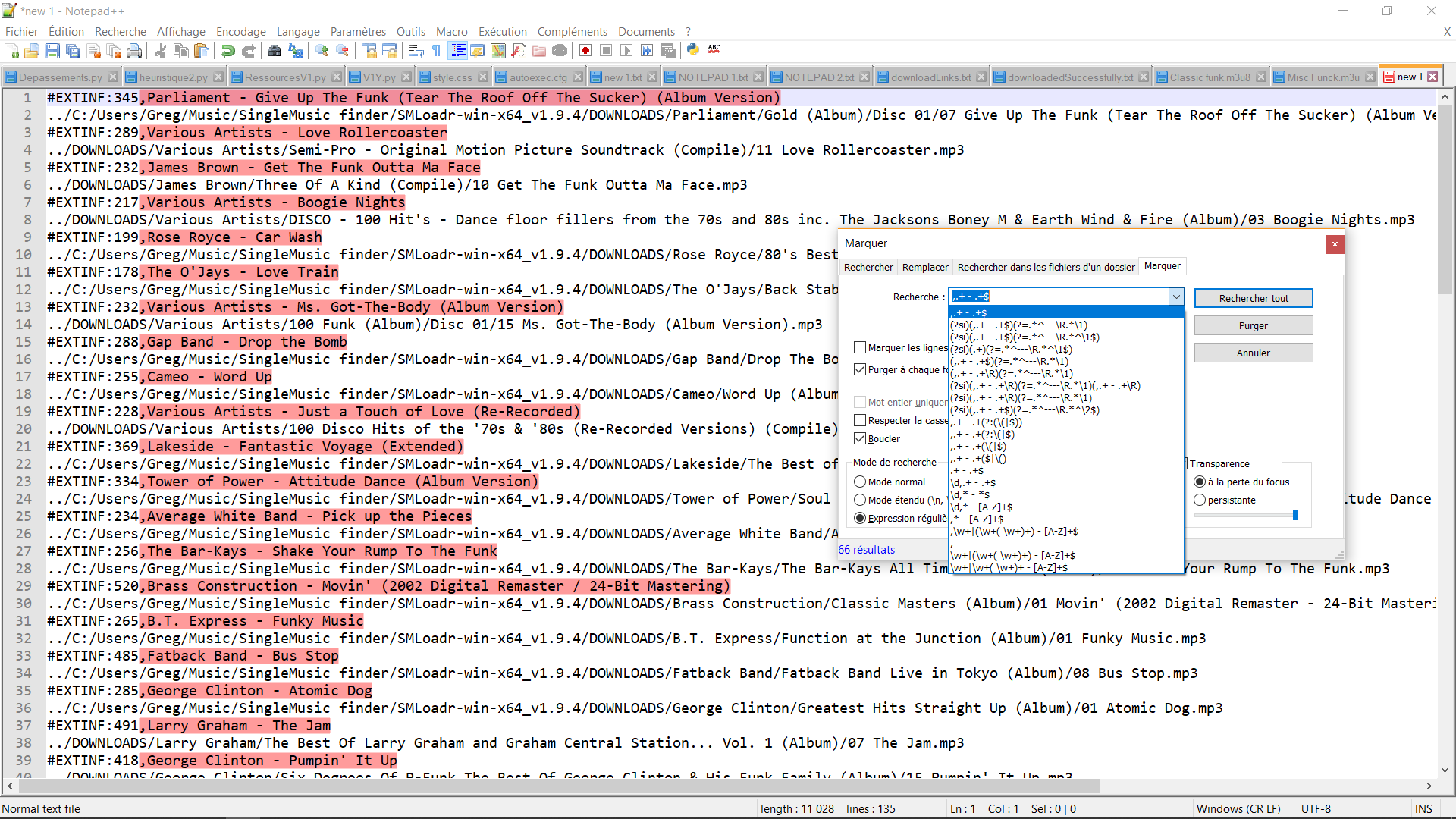
Task: Start macro recording with the red record icon
Action: (585, 51)
